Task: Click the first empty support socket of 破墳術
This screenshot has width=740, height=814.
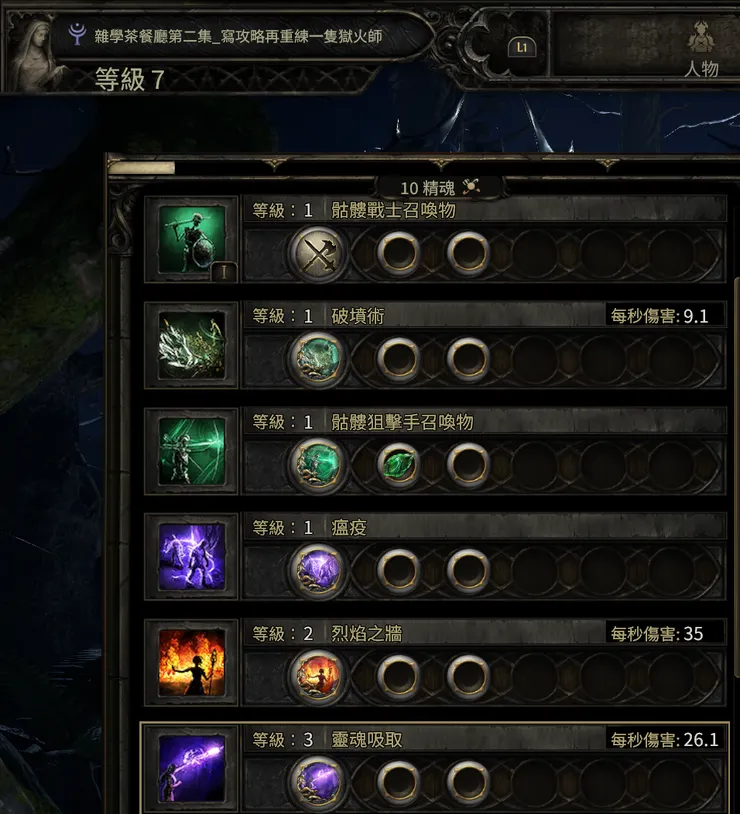Action: (x=398, y=359)
